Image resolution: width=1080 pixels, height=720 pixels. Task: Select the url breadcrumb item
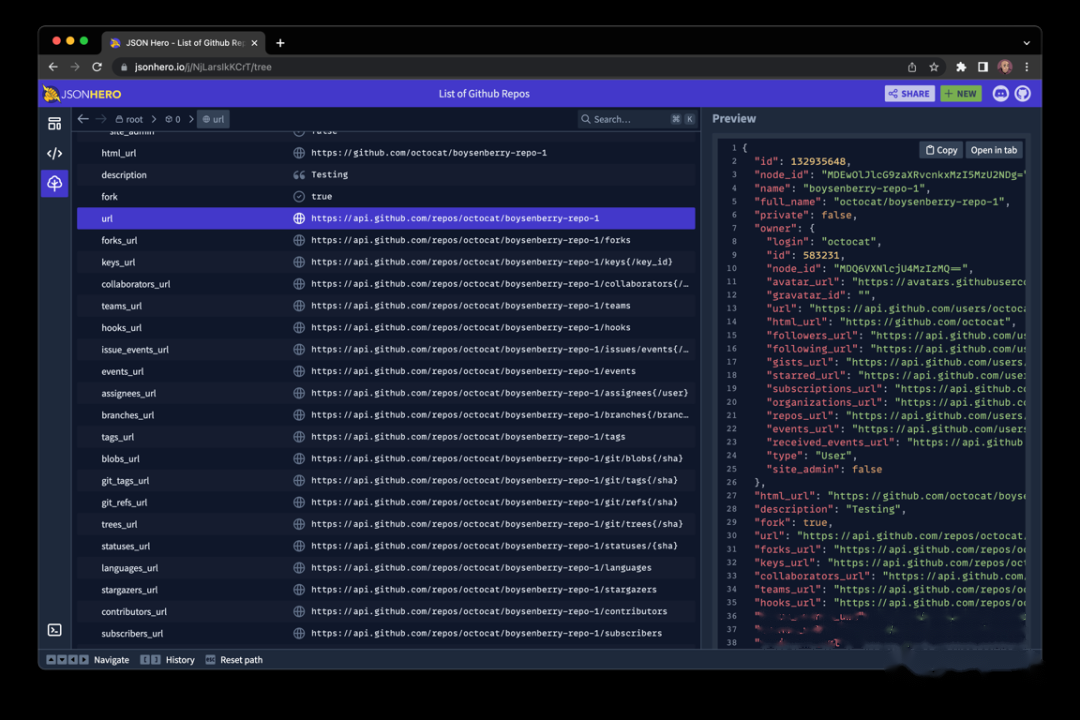click(214, 119)
